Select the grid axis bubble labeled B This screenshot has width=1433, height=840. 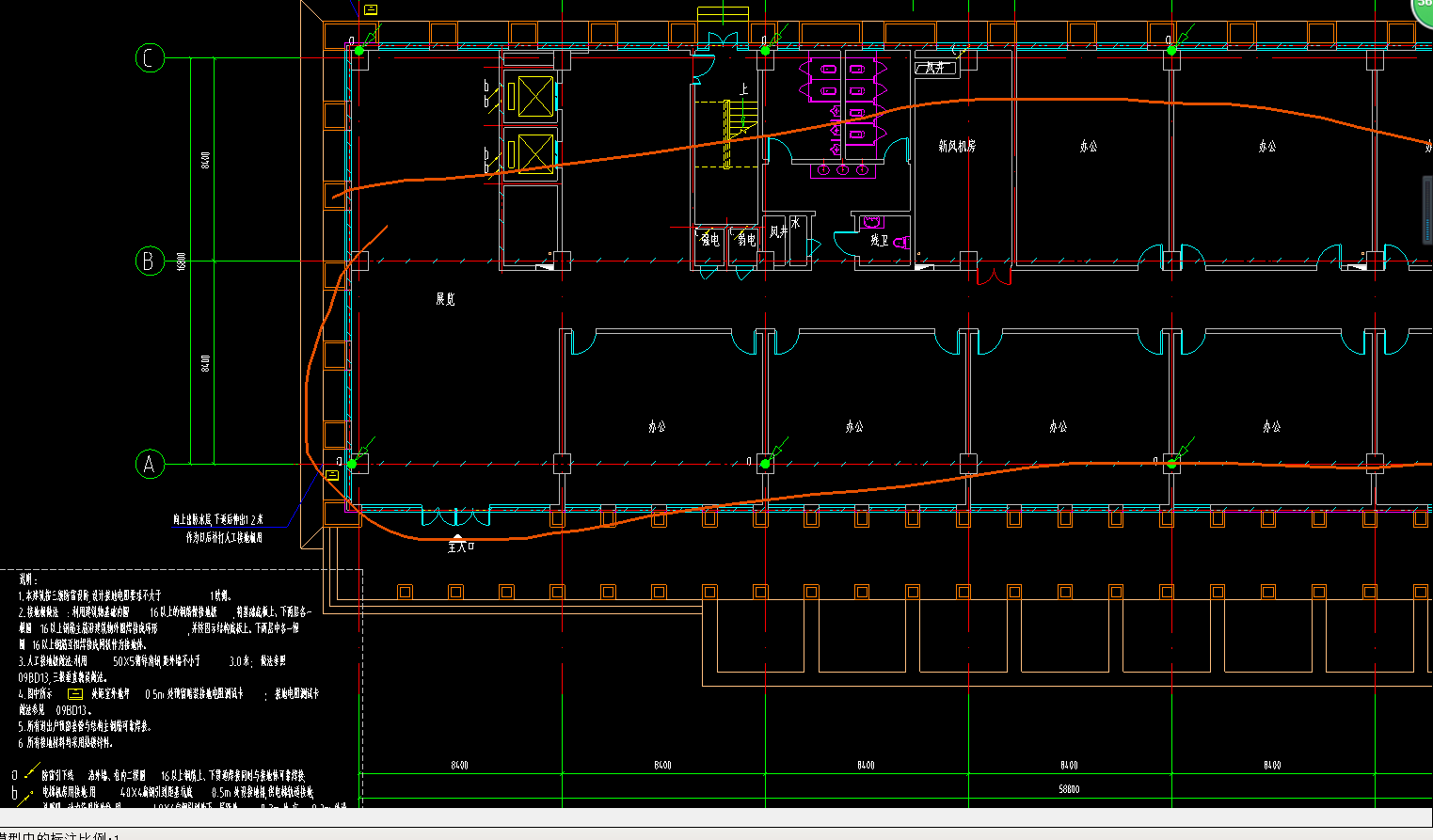click(x=150, y=261)
